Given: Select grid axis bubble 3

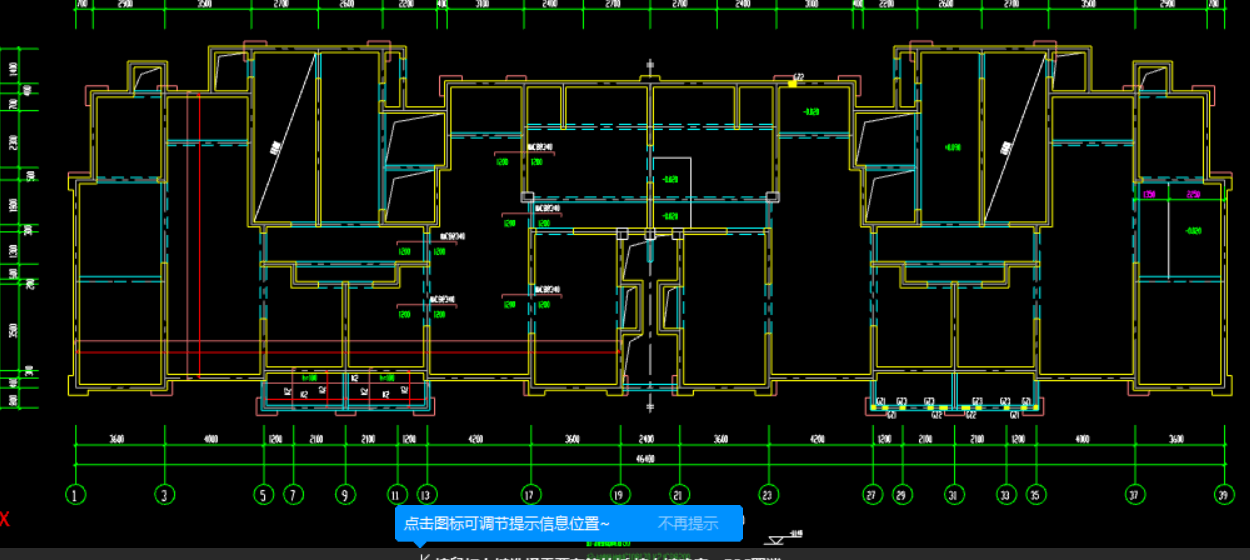Looking at the screenshot, I should pyautogui.click(x=164, y=494).
